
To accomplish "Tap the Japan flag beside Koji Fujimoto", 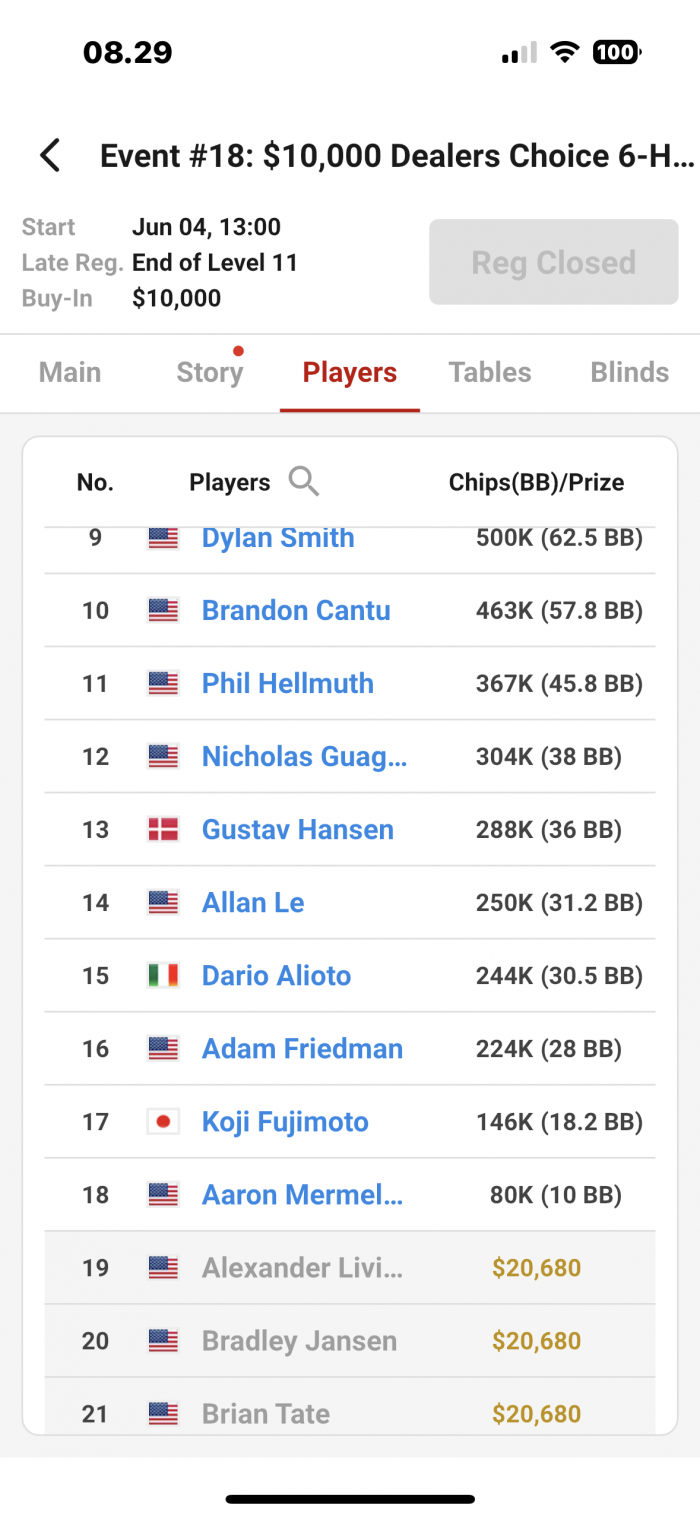I will tap(163, 1121).
